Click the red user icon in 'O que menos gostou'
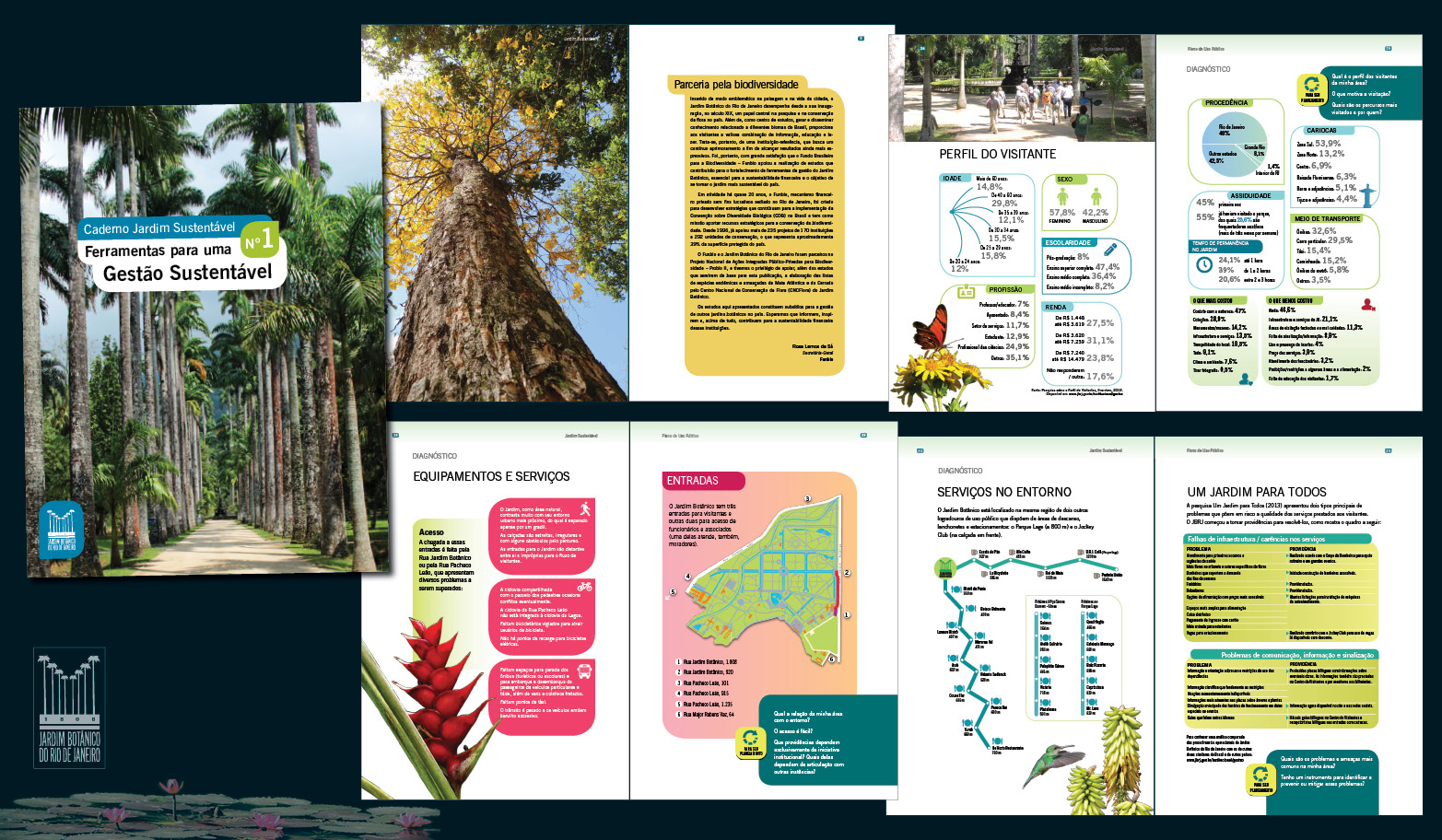Image resolution: width=1442 pixels, height=840 pixels. [x=1368, y=305]
